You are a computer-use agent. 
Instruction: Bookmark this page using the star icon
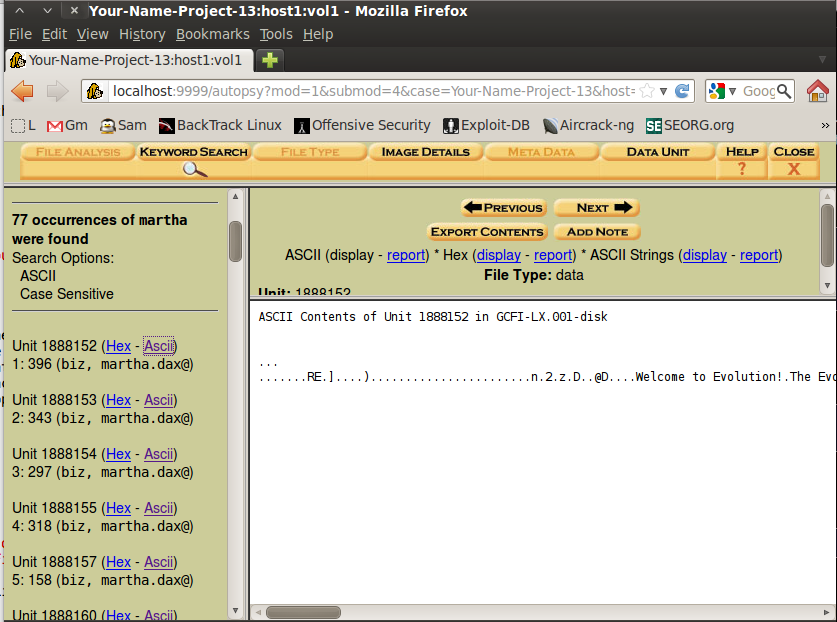click(646, 91)
